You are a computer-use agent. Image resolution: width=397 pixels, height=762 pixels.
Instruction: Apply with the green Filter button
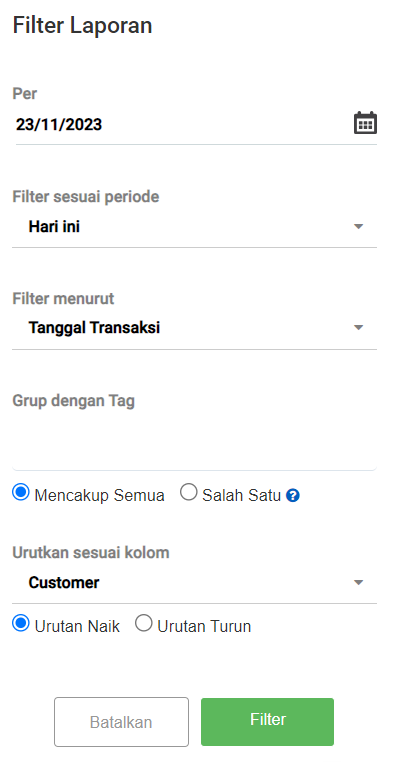point(267,722)
